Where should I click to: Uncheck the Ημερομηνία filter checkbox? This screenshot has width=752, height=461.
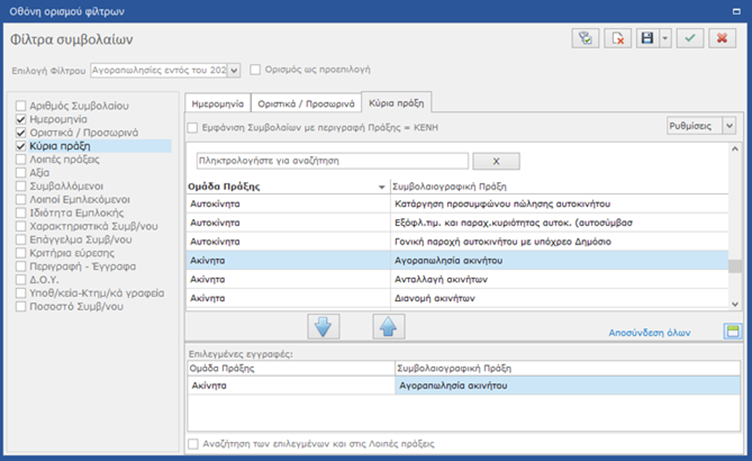coord(21,119)
